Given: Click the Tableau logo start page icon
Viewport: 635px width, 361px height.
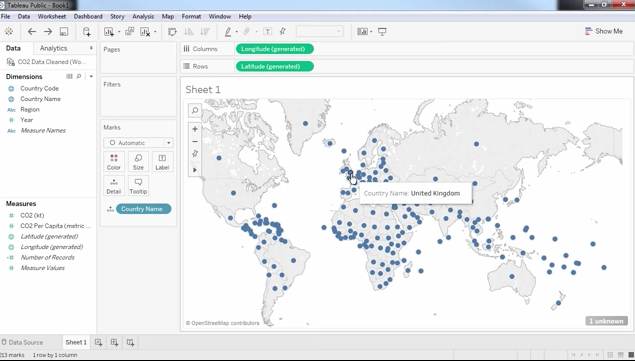Looking at the screenshot, I should pyautogui.click(x=9, y=32).
